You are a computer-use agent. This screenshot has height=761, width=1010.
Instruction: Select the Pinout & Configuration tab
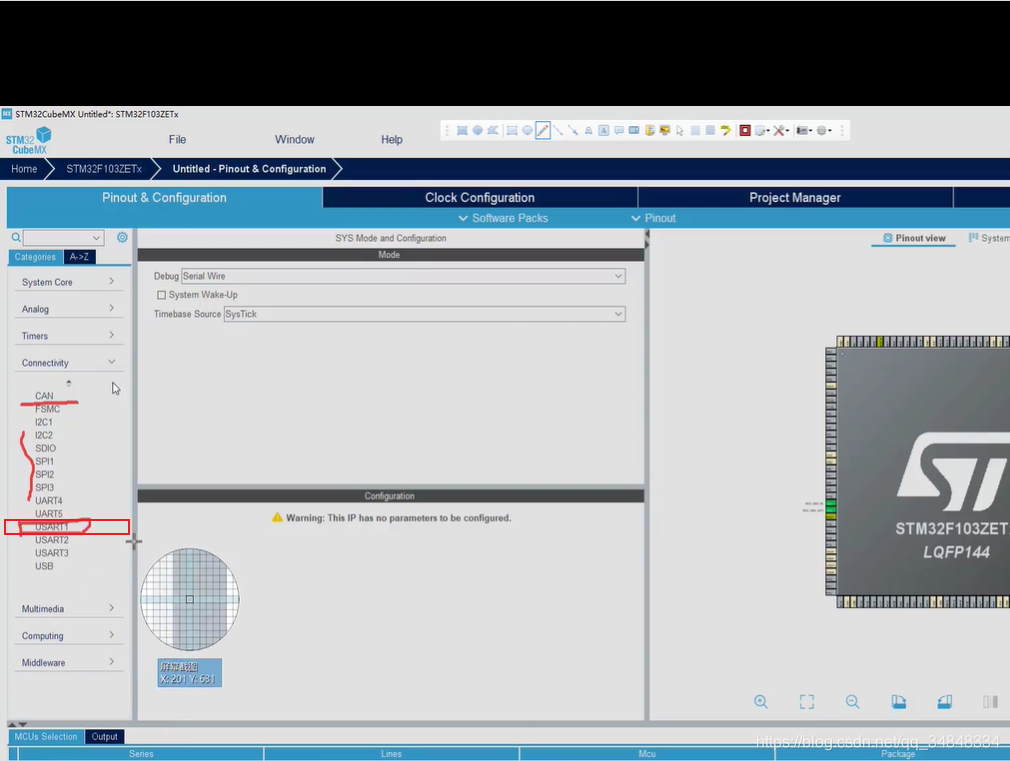[x=164, y=198]
